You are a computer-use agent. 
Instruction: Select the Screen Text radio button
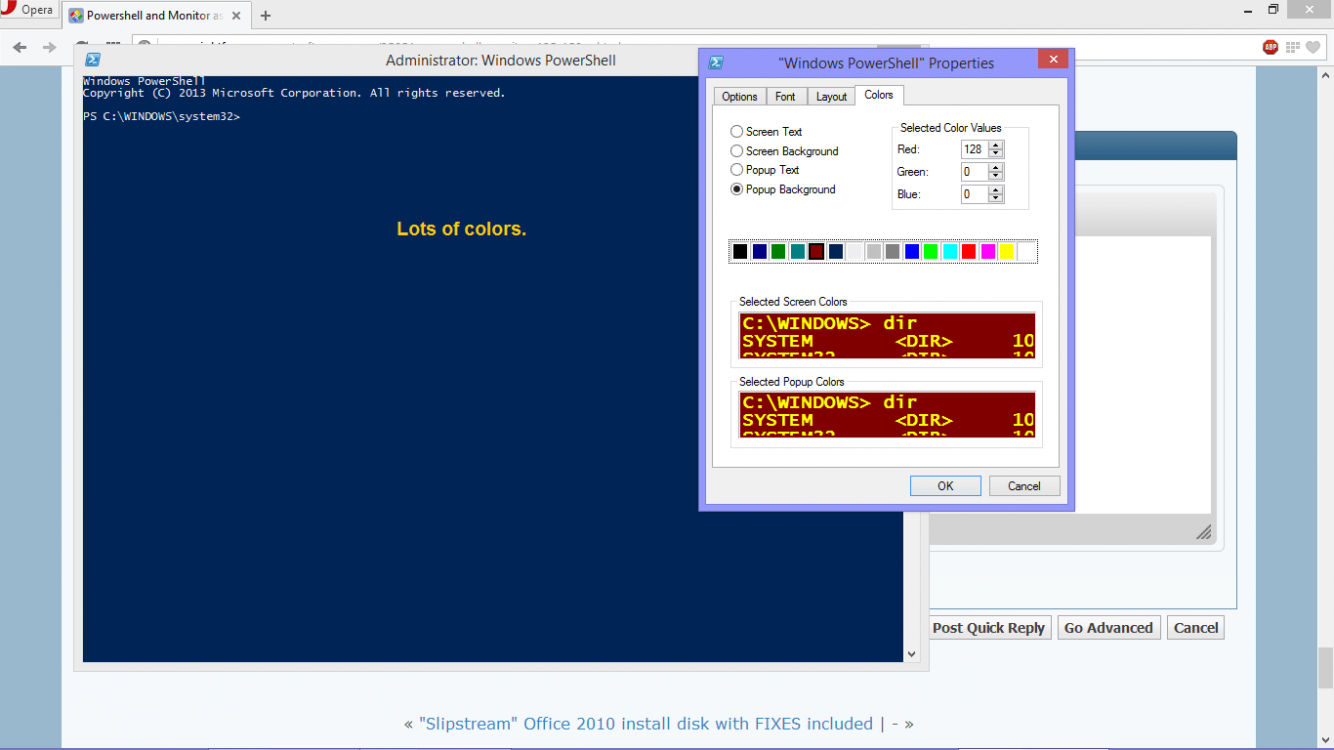(x=737, y=131)
